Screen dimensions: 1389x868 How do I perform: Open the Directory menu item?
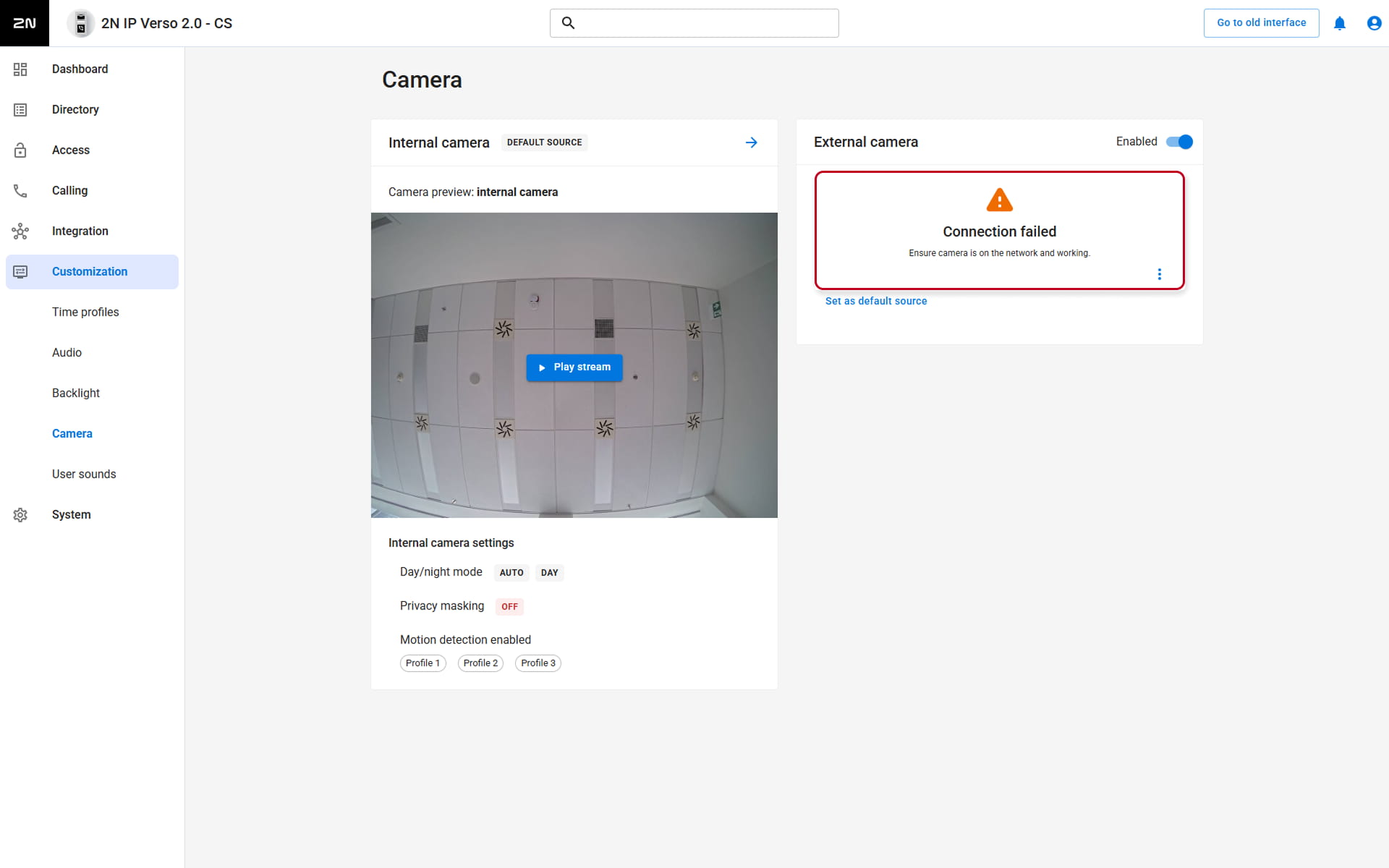(x=93, y=110)
